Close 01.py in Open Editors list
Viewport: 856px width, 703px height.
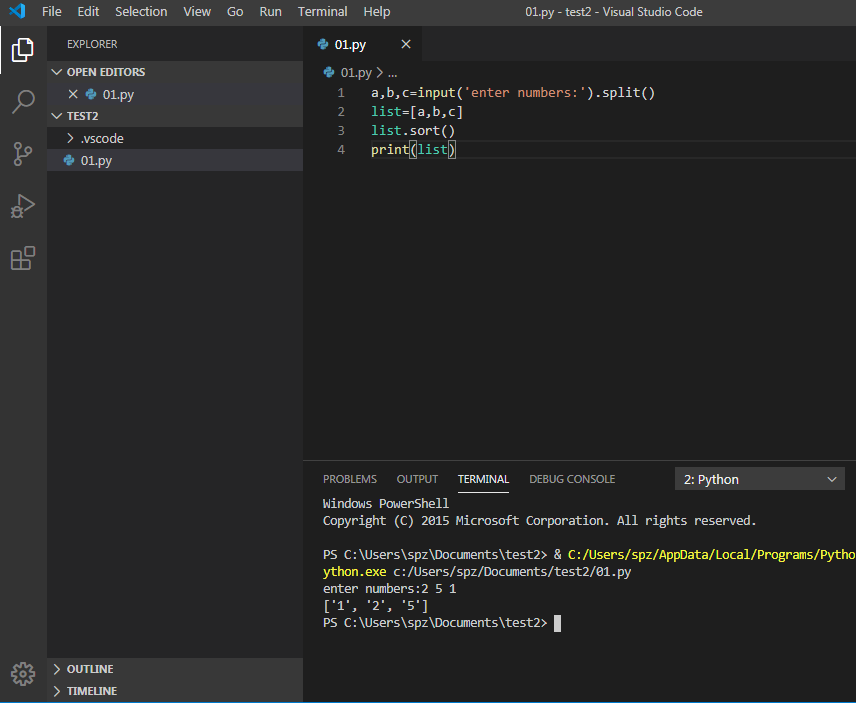tap(73, 94)
